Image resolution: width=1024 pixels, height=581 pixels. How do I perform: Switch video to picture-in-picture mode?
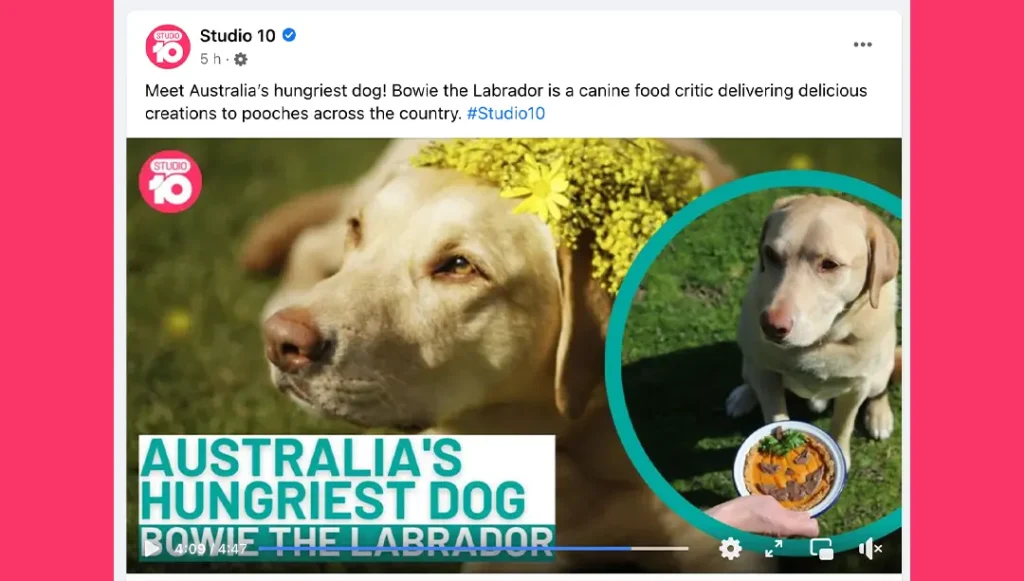coord(822,549)
